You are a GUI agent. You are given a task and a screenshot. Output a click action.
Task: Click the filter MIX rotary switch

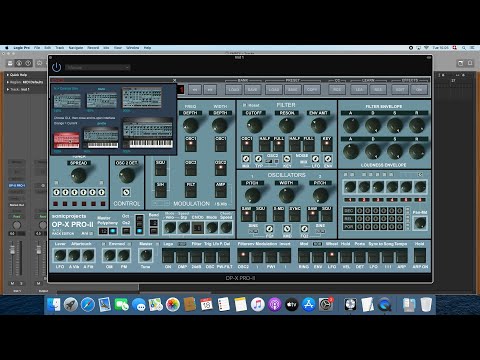click(x=246, y=159)
